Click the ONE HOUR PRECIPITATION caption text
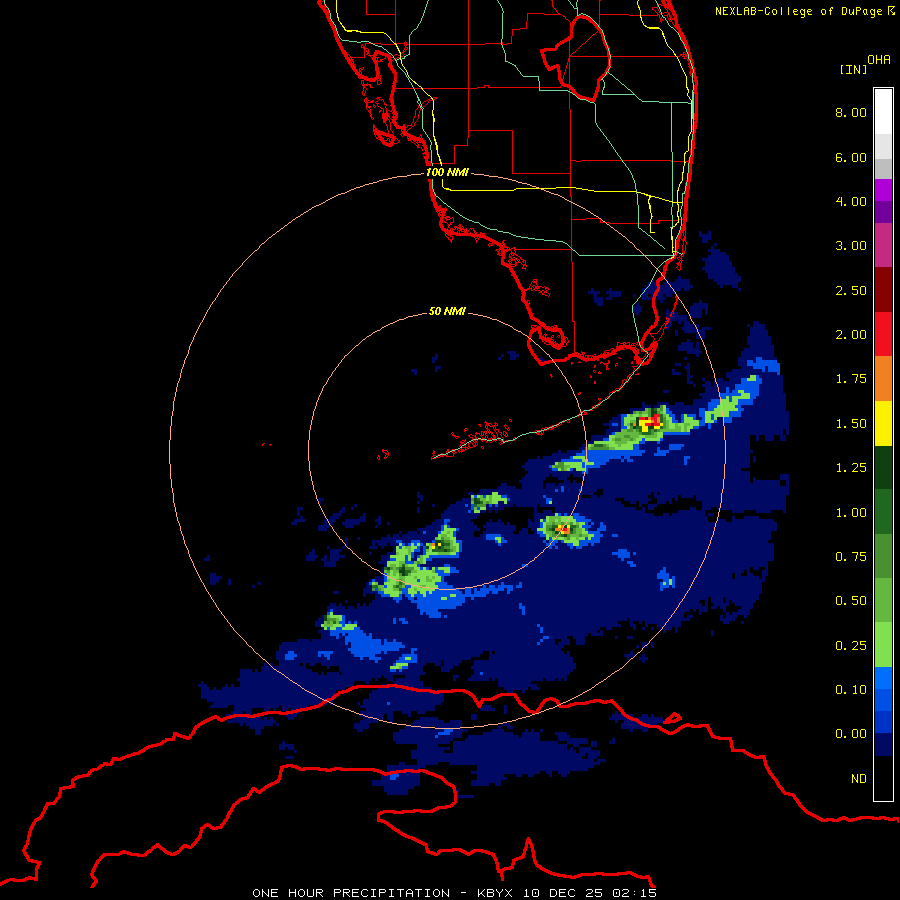900x900 pixels. [x=351, y=893]
